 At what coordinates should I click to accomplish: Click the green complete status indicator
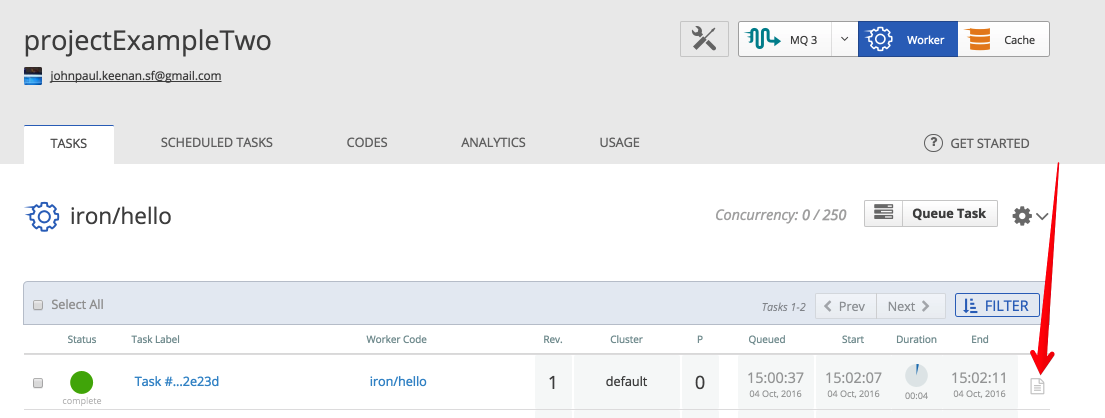[82, 383]
